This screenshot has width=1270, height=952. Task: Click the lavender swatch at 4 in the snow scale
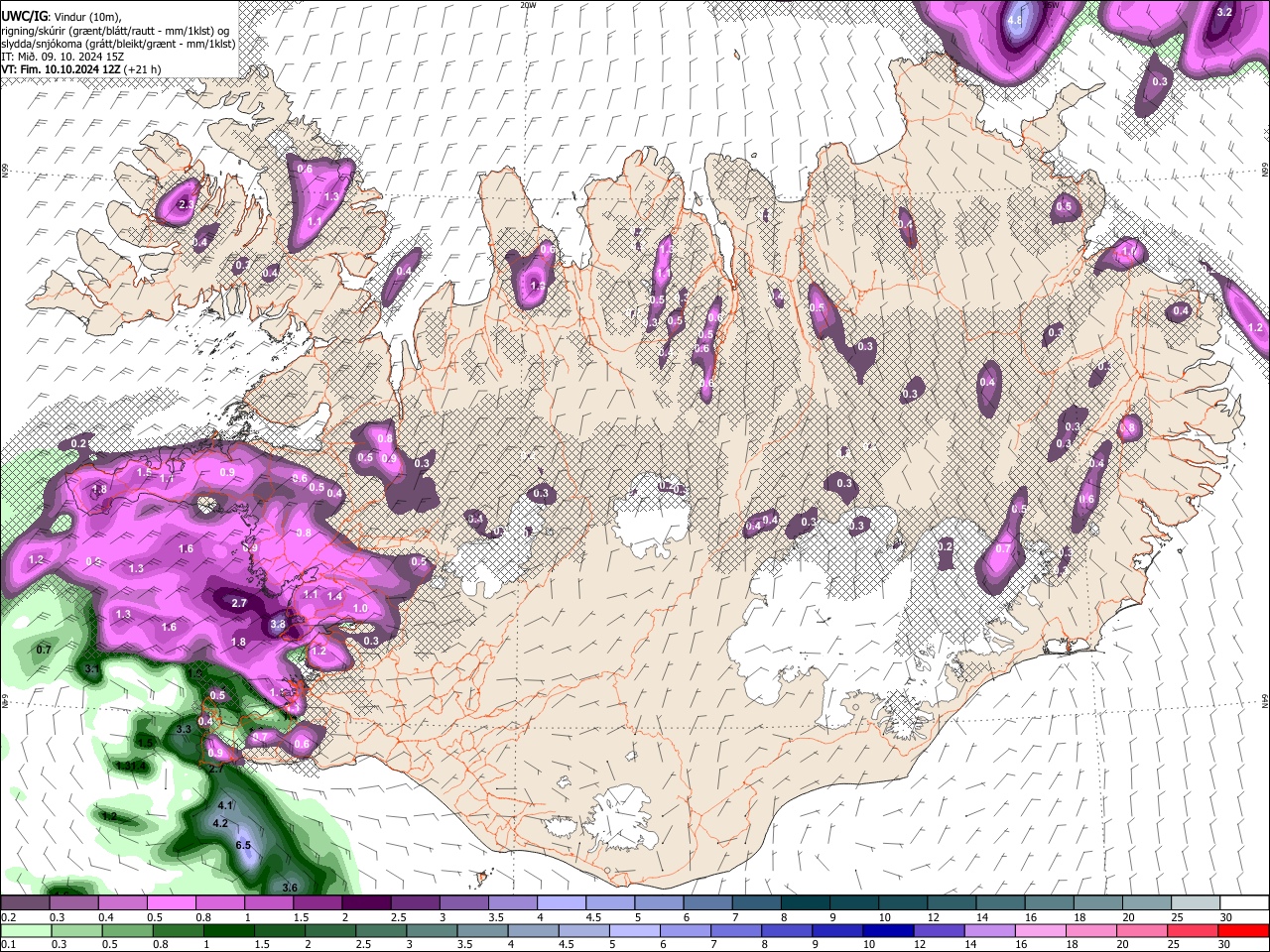click(x=563, y=903)
